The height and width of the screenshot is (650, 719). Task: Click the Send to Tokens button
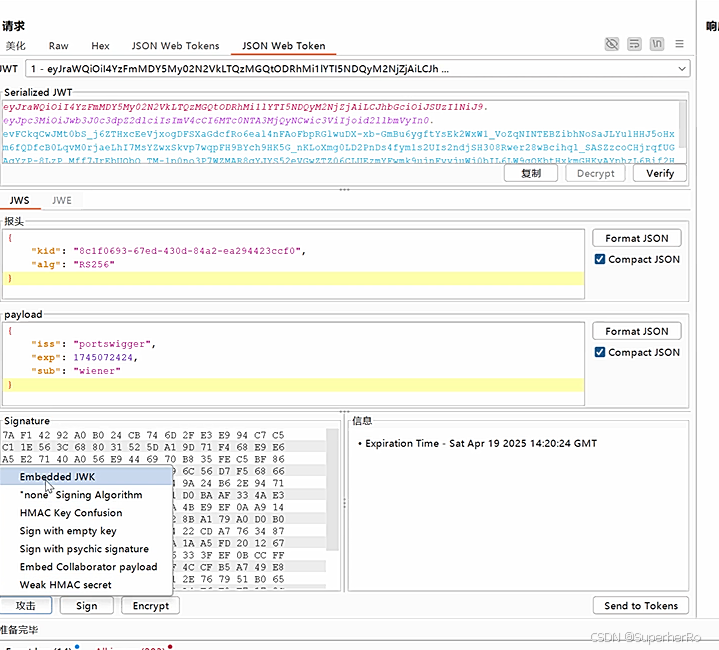[641, 606]
